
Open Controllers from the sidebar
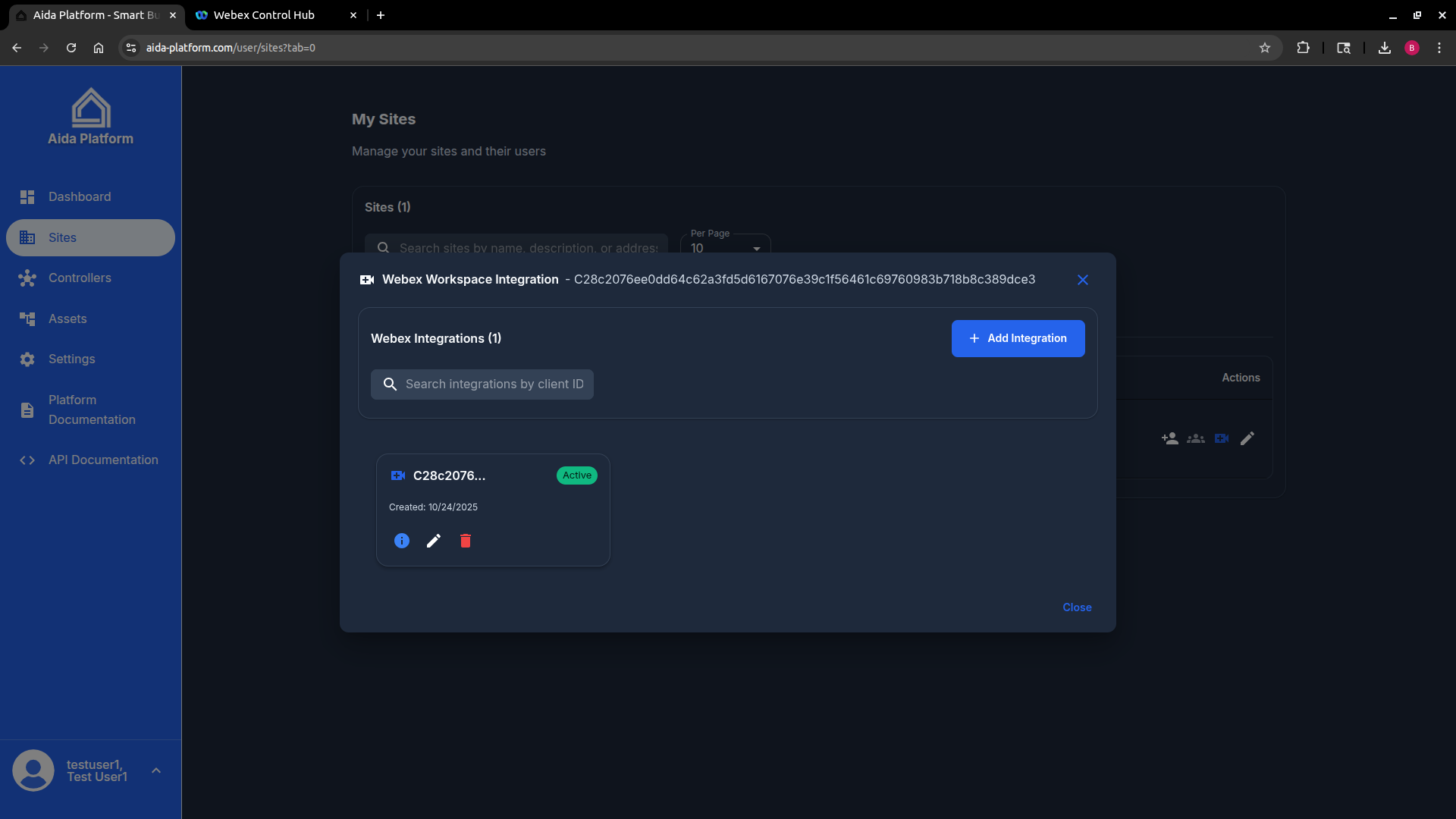pyautogui.click(x=79, y=278)
